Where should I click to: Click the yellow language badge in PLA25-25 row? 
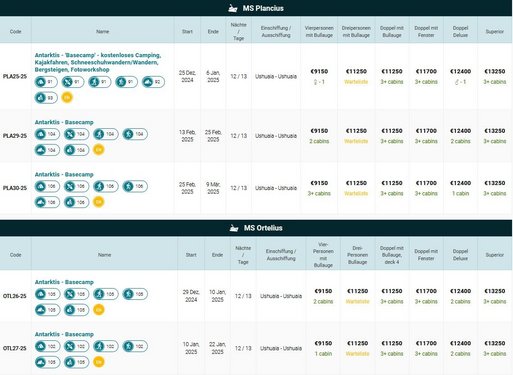(x=67, y=98)
